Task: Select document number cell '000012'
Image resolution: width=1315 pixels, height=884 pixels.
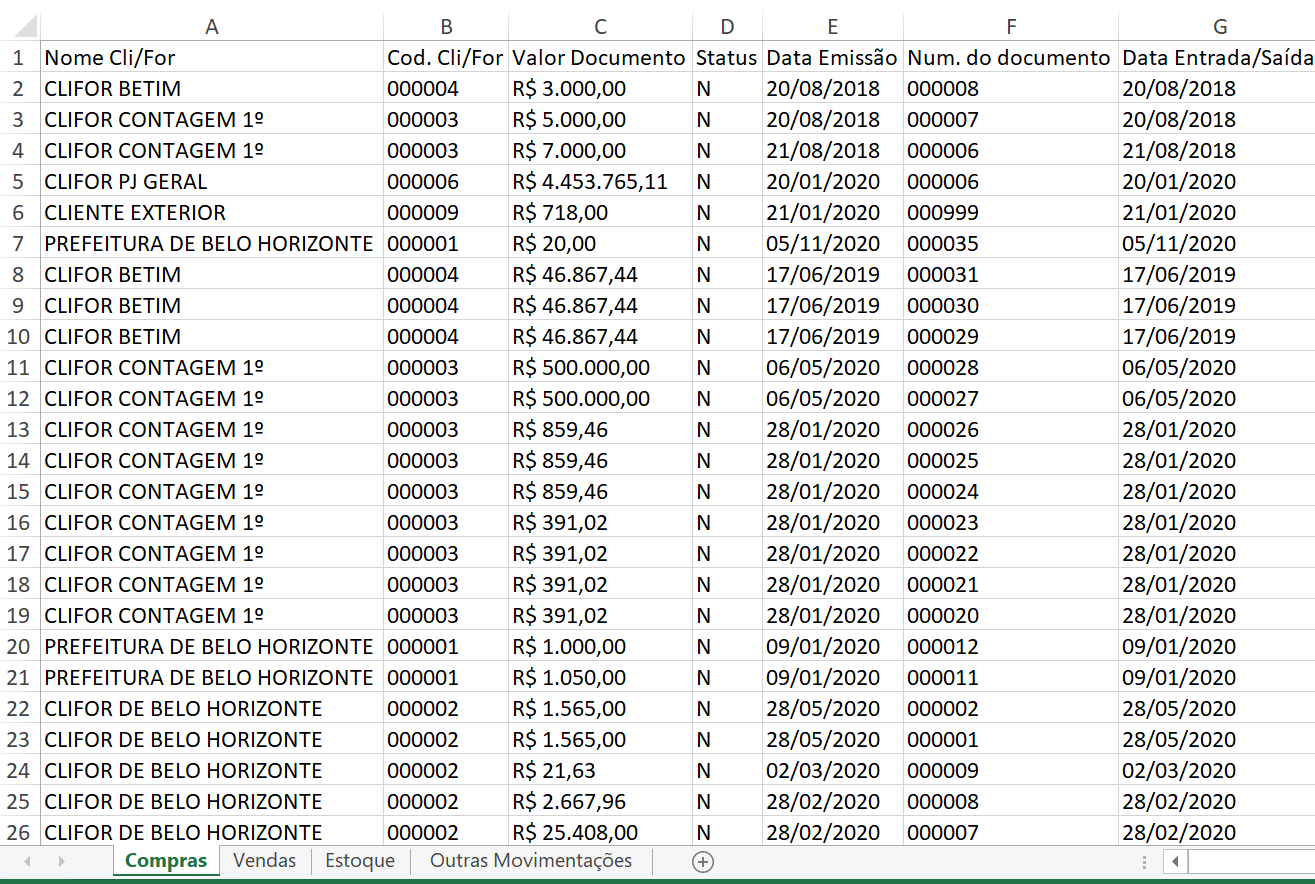Action: tap(1011, 647)
